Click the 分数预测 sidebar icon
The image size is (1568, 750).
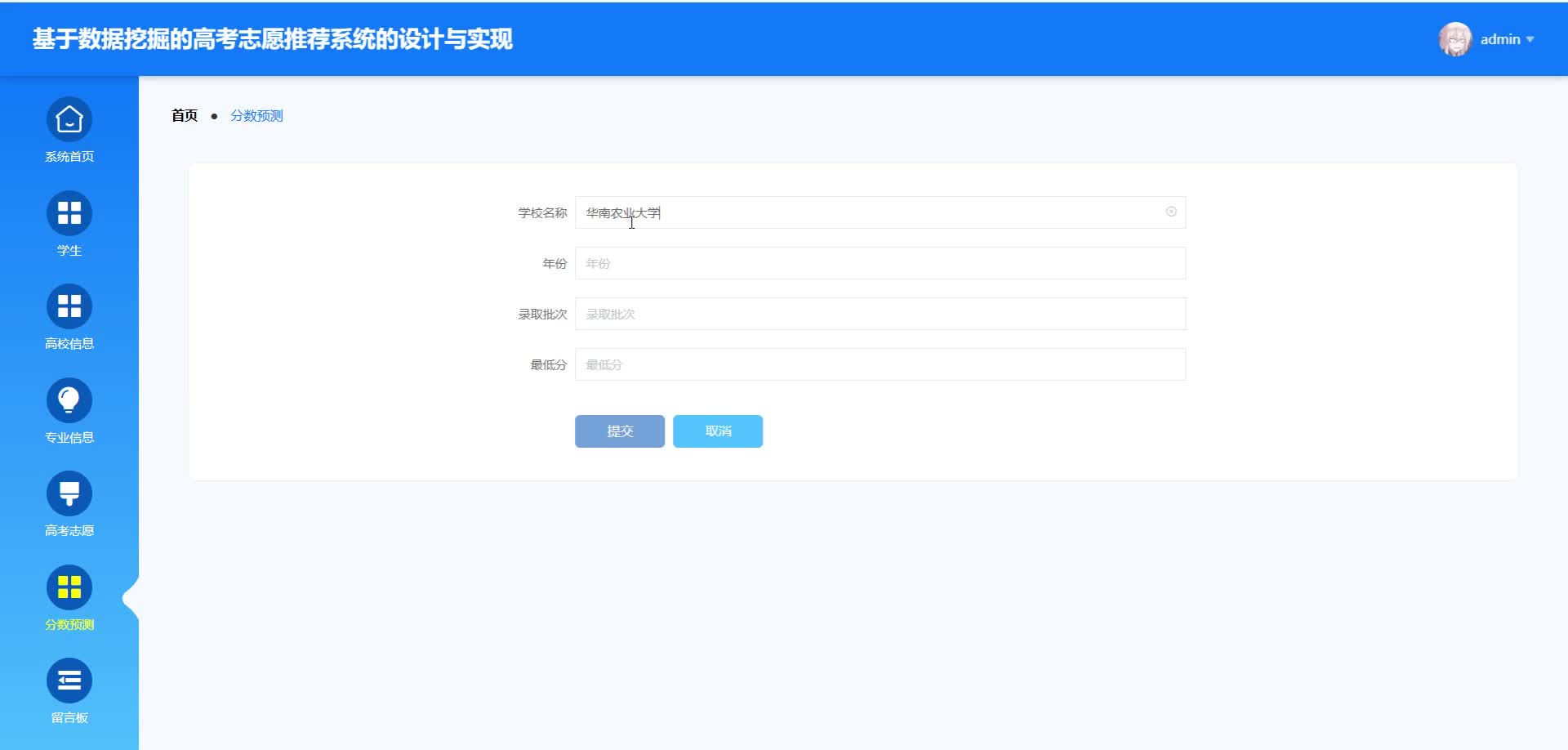pyautogui.click(x=69, y=587)
